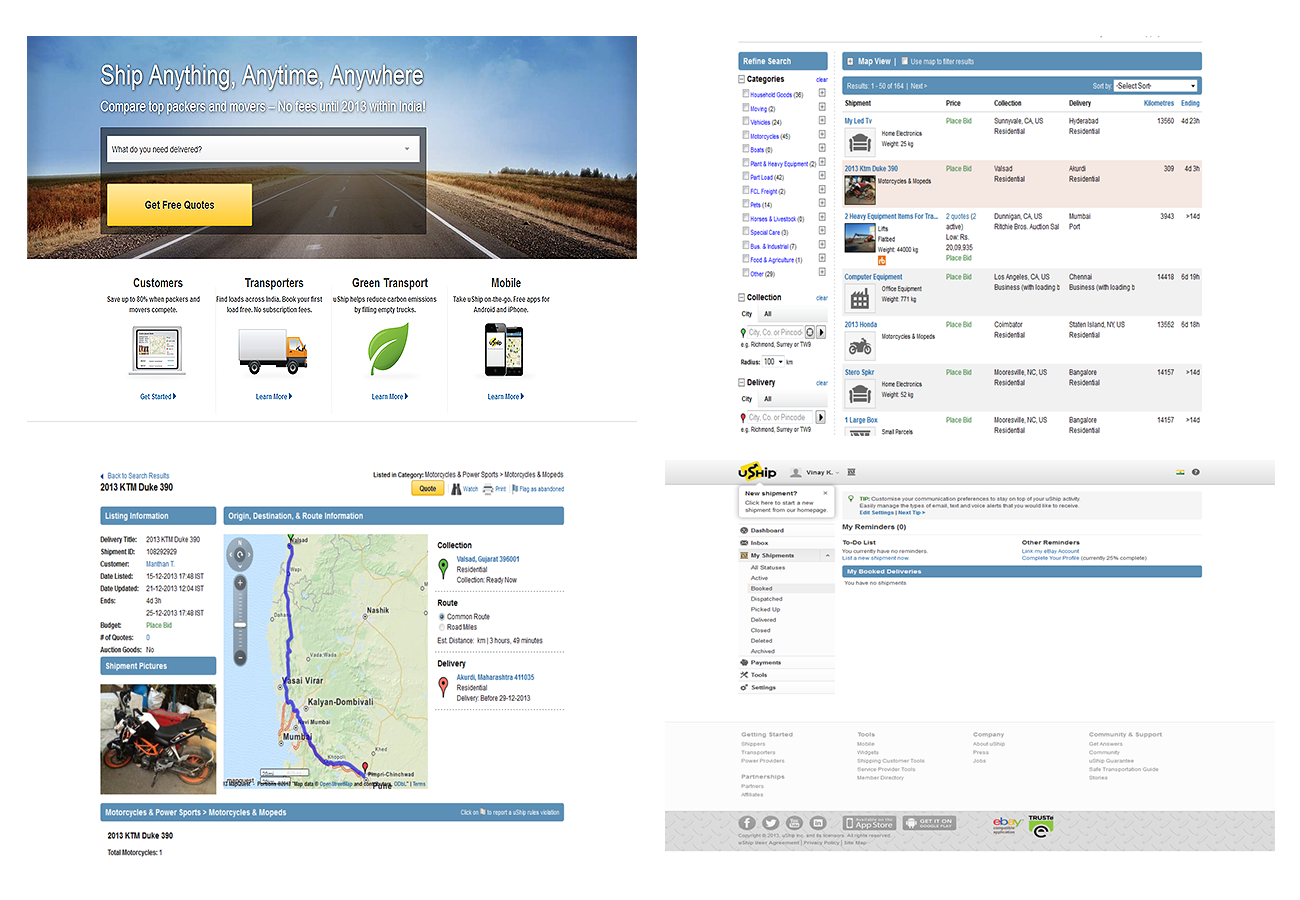Click the green leaf Green Transport image
Image resolution: width=1300 pixels, height=900 pixels.
tap(389, 349)
